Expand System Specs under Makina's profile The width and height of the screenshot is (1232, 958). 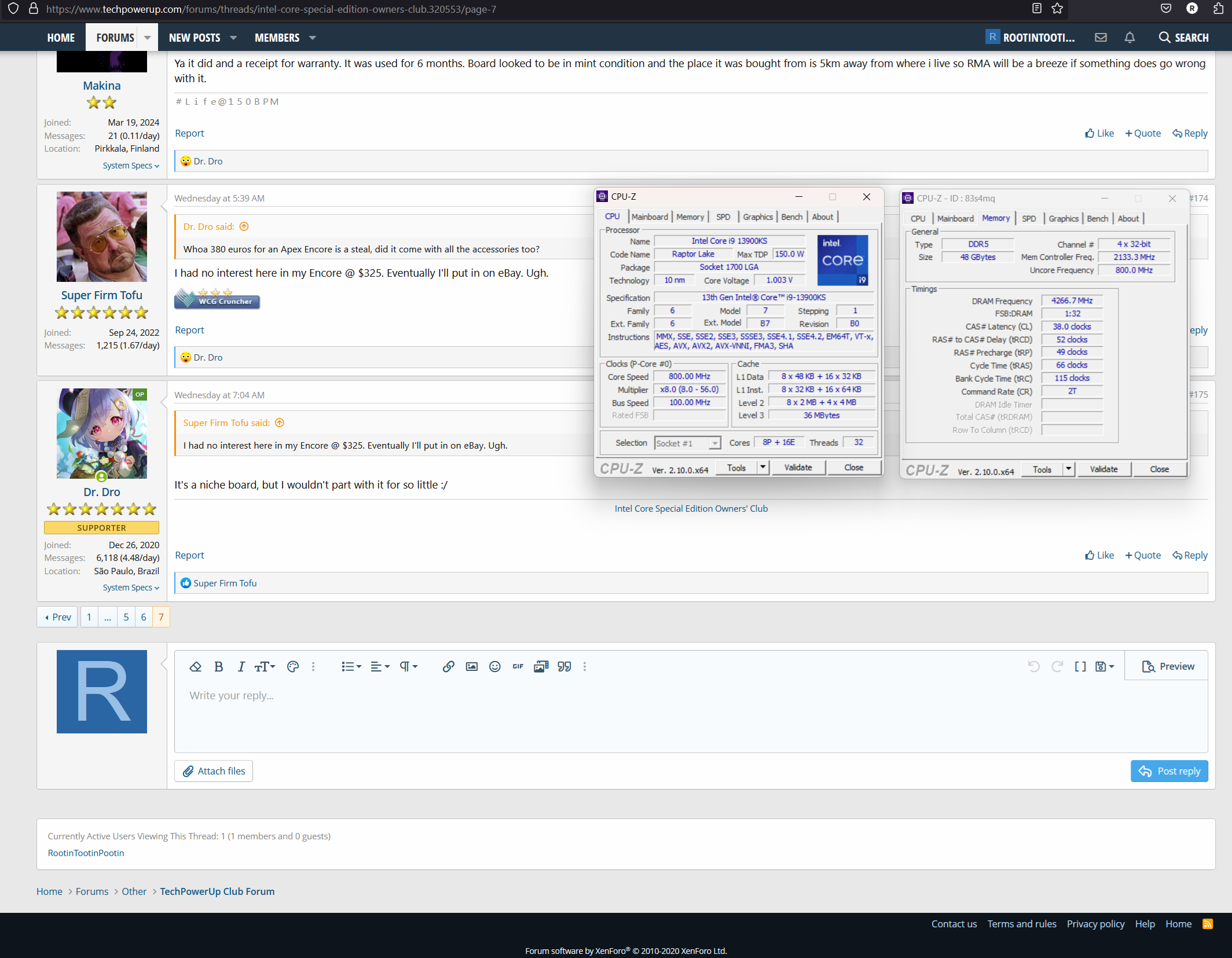pos(131,166)
